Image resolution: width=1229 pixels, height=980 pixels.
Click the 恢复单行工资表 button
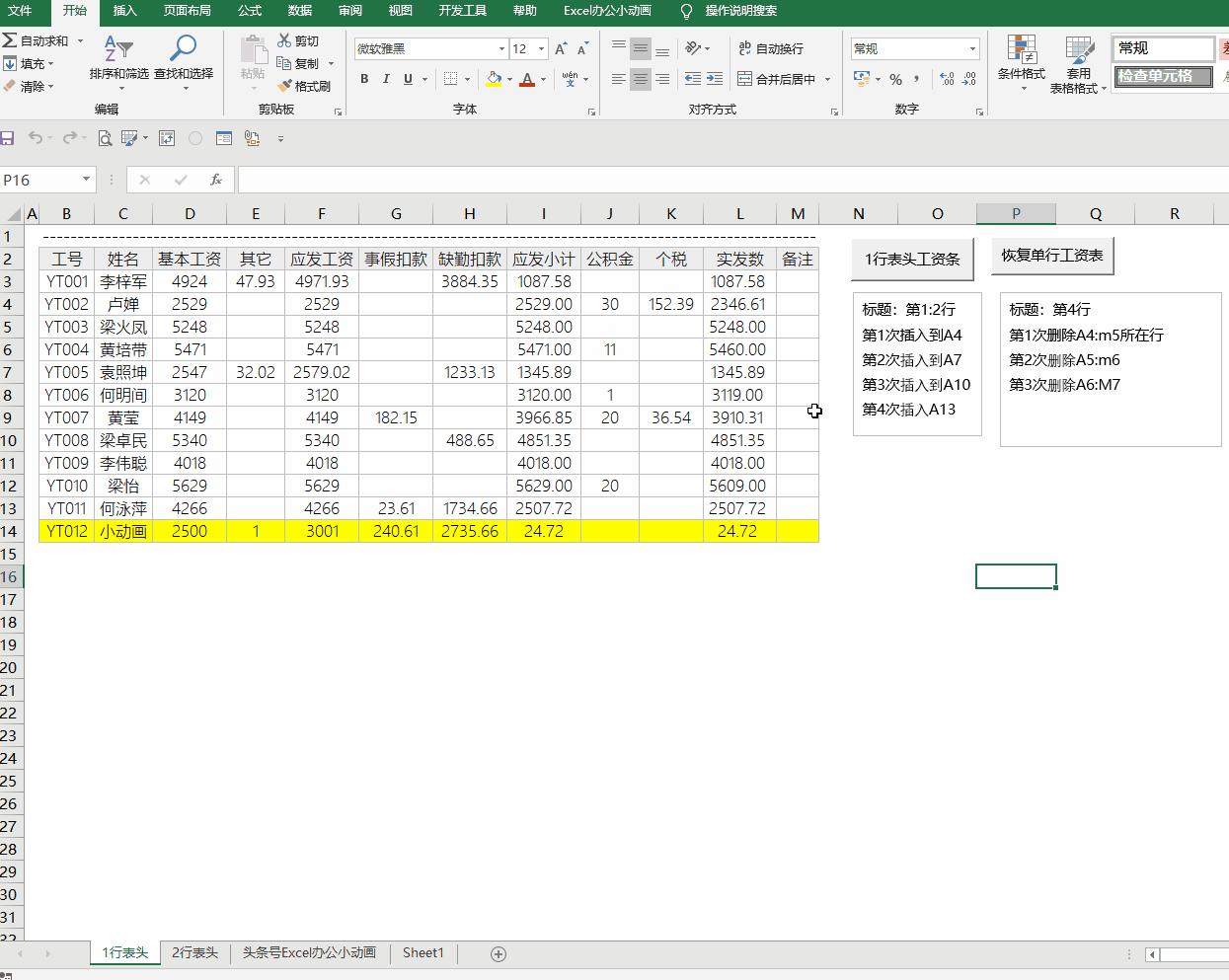pyautogui.click(x=1052, y=256)
